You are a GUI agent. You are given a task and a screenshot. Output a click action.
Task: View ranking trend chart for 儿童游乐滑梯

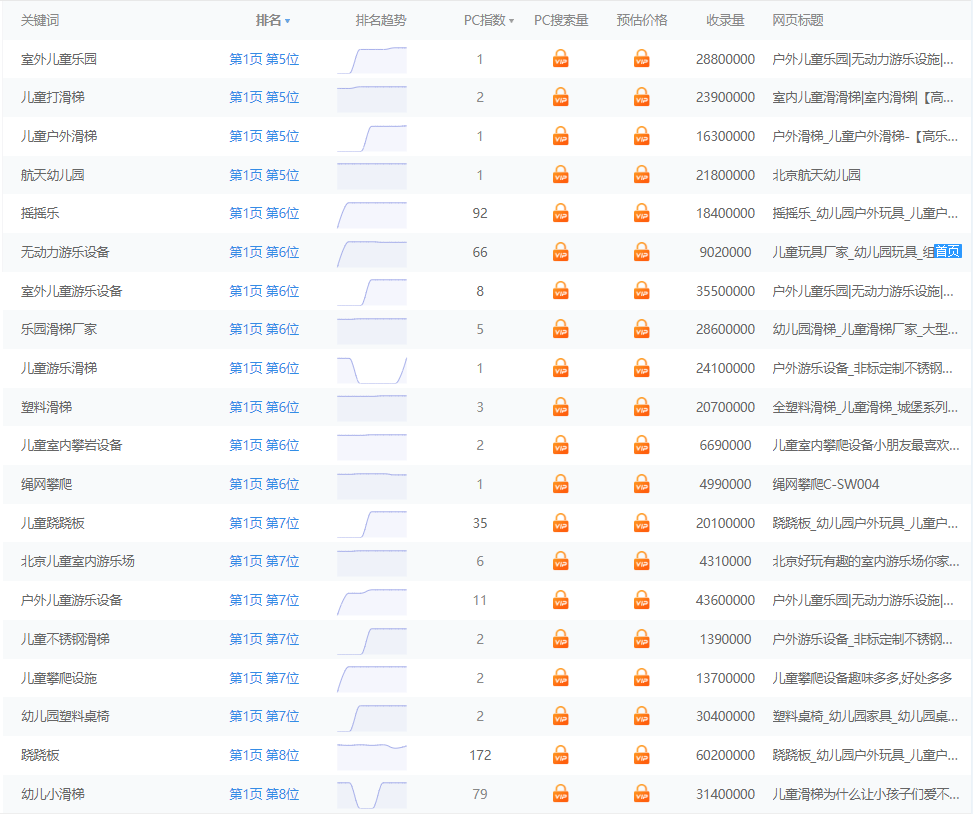coord(372,370)
